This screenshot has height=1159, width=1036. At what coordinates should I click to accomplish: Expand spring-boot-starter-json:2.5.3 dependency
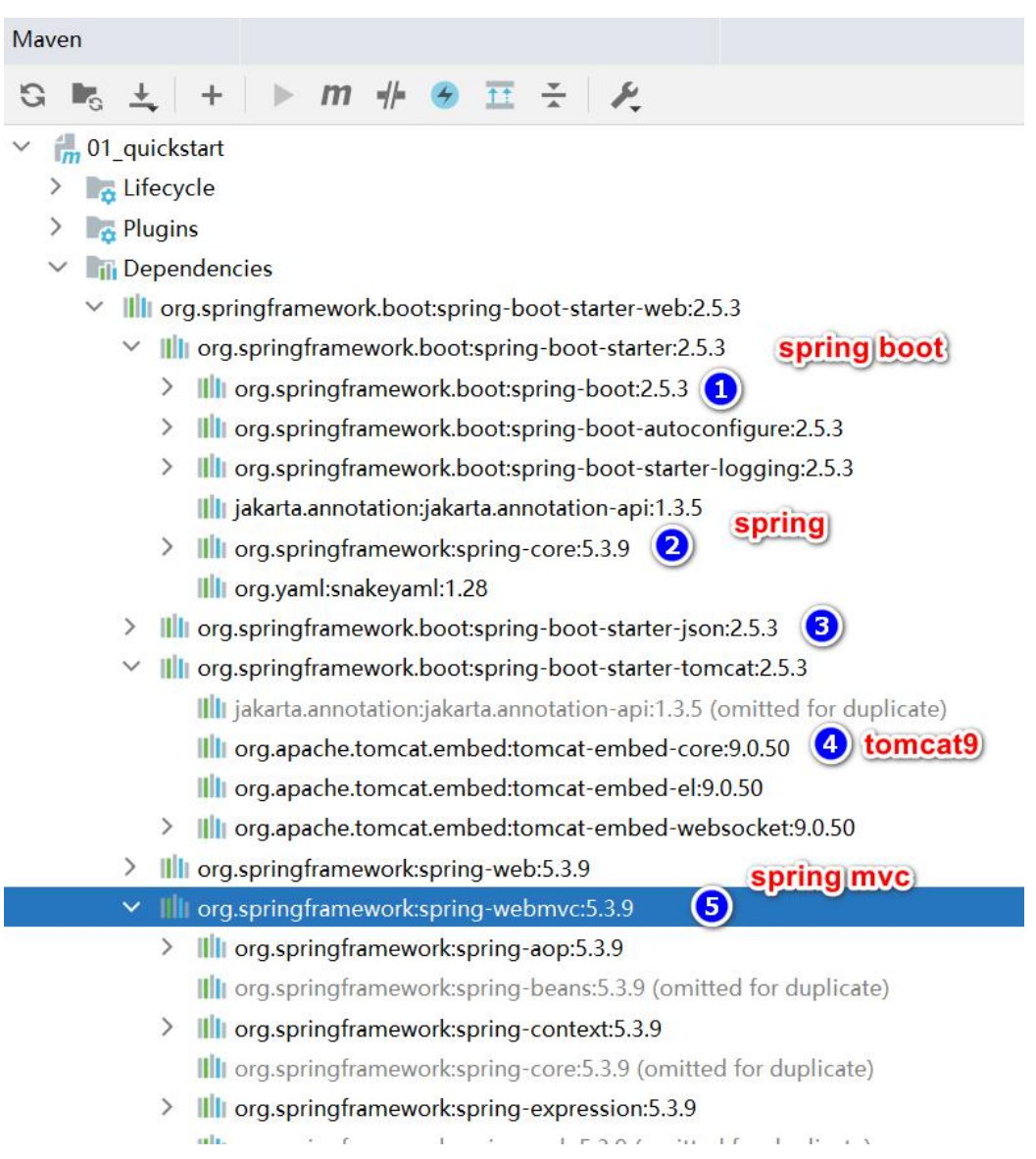(x=130, y=627)
